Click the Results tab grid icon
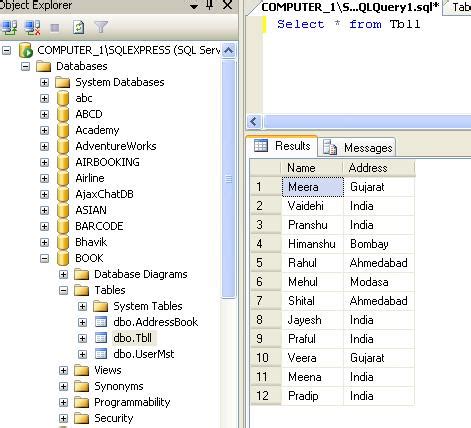Image resolution: width=471 pixels, height=428 pixels. 261,146
